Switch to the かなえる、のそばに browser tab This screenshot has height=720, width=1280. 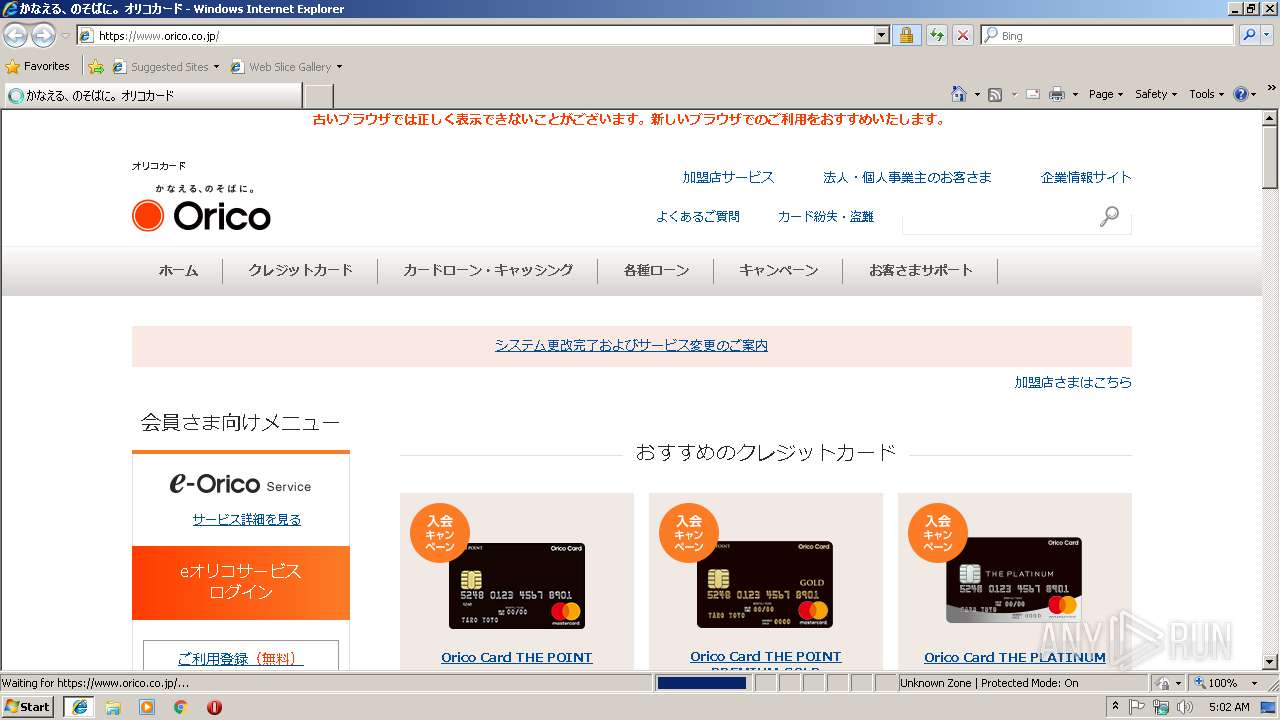152,96
